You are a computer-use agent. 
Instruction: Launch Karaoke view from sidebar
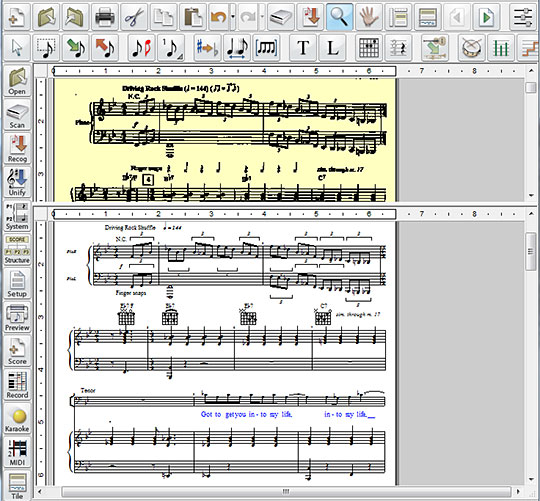point(17,419)
